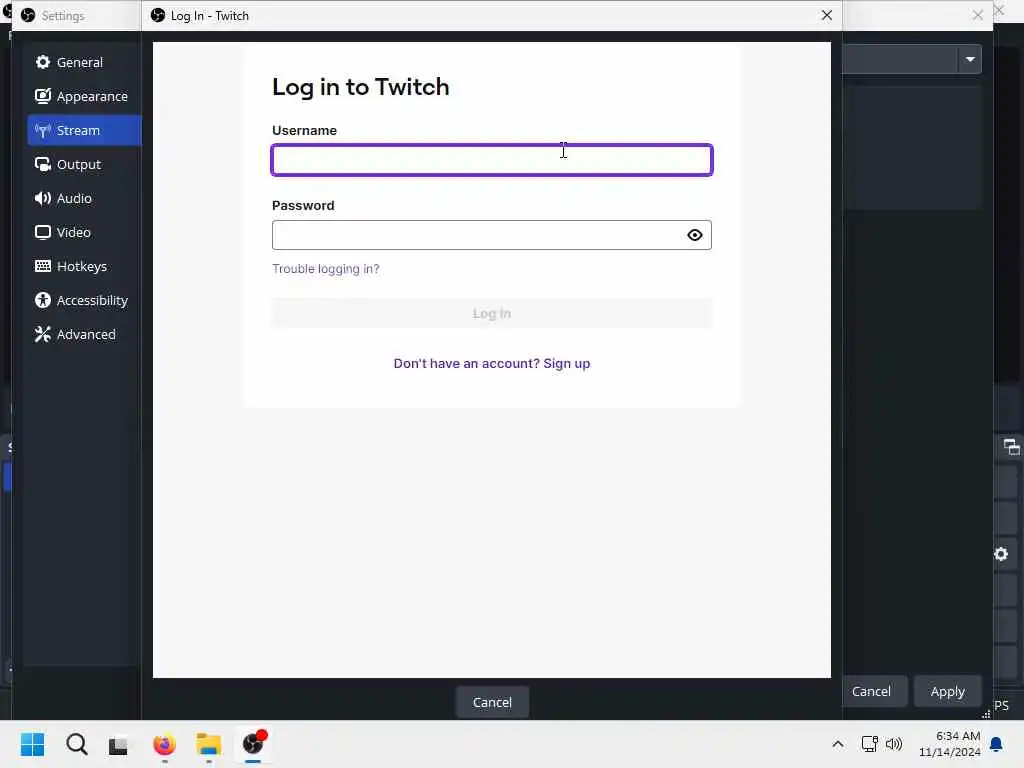Viewport: 1024px width, 768px height.
Task: Click the Apply settings button
Action: 947,691
